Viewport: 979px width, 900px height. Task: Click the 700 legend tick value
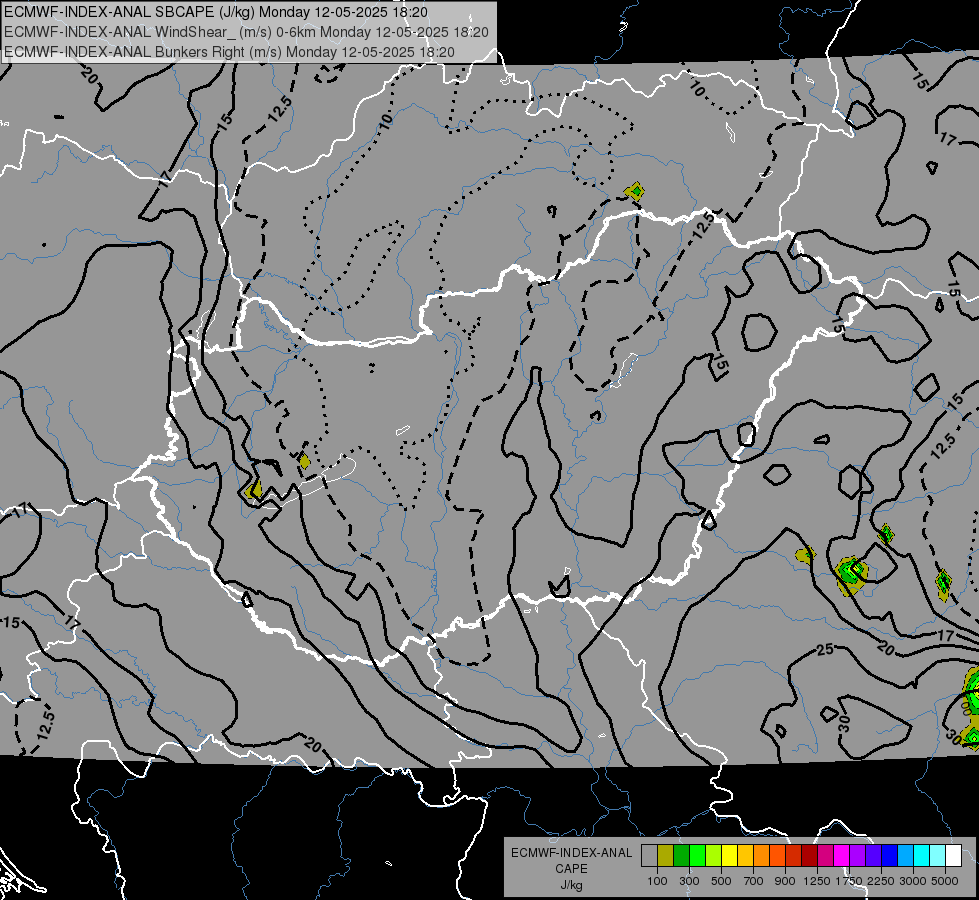tap(754, 881)
